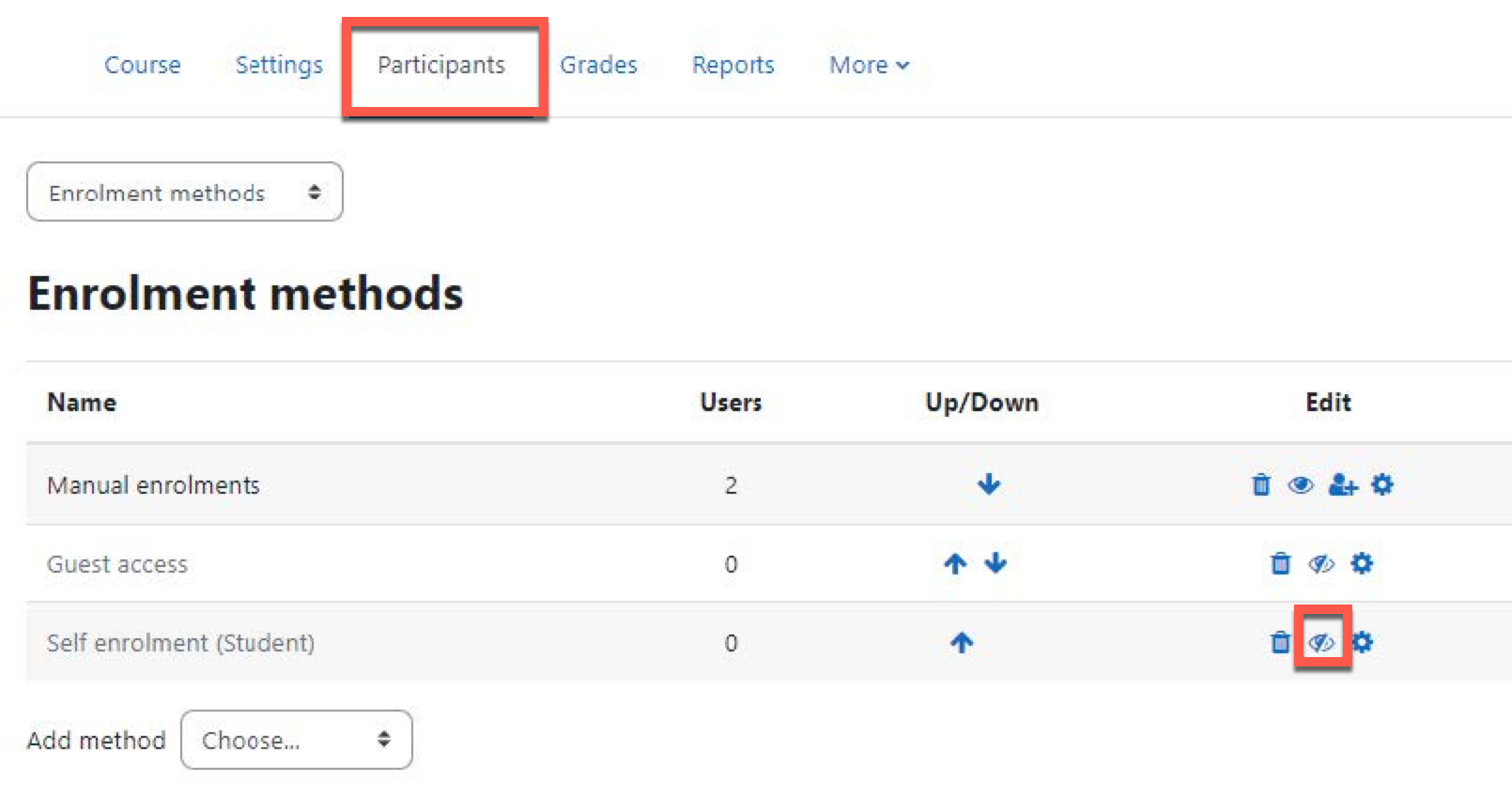Open settings gear for Self enrolment (Student)
This screenshot has width=1512, height=796.
[x=1363, y=642]
